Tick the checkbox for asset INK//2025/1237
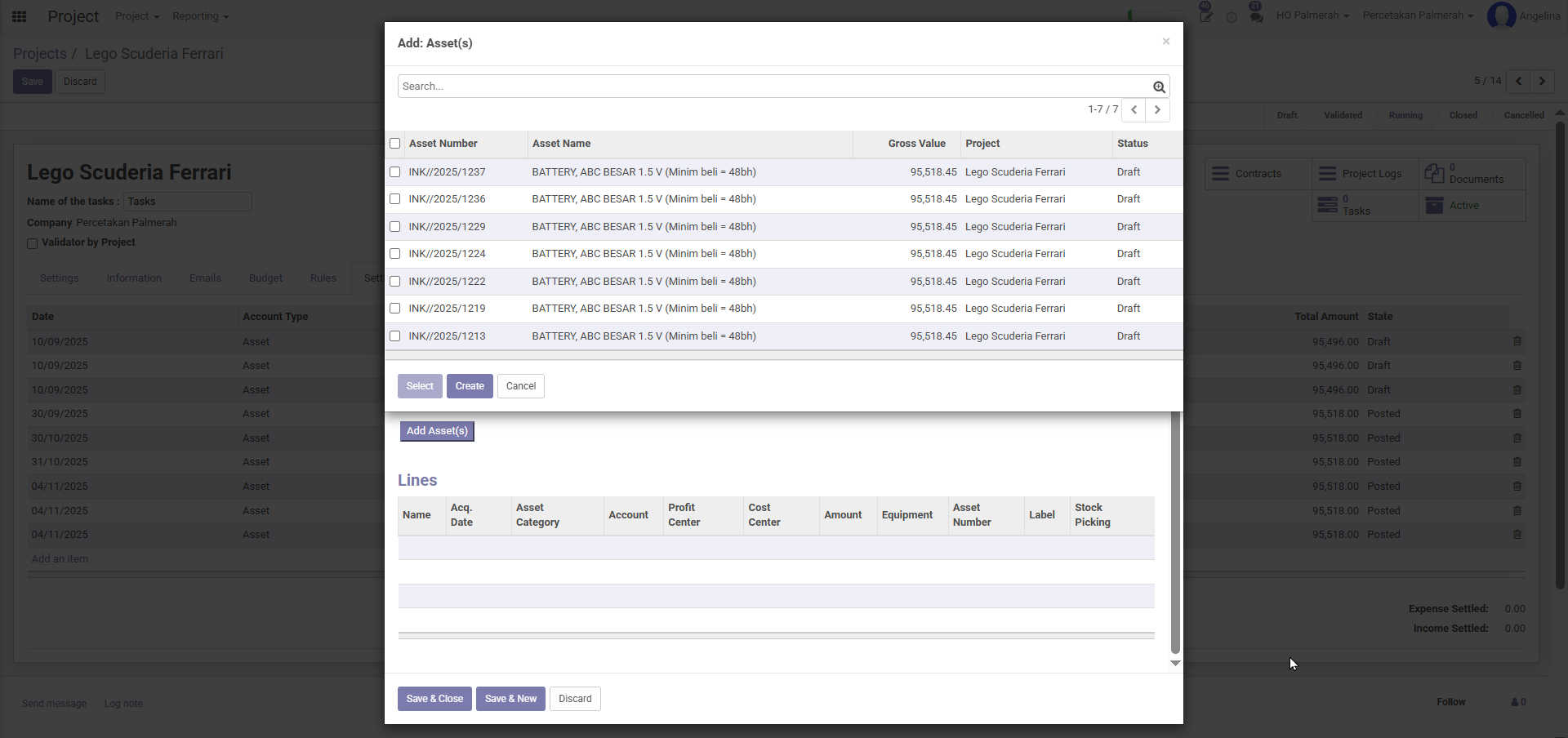 click(395, 172)
